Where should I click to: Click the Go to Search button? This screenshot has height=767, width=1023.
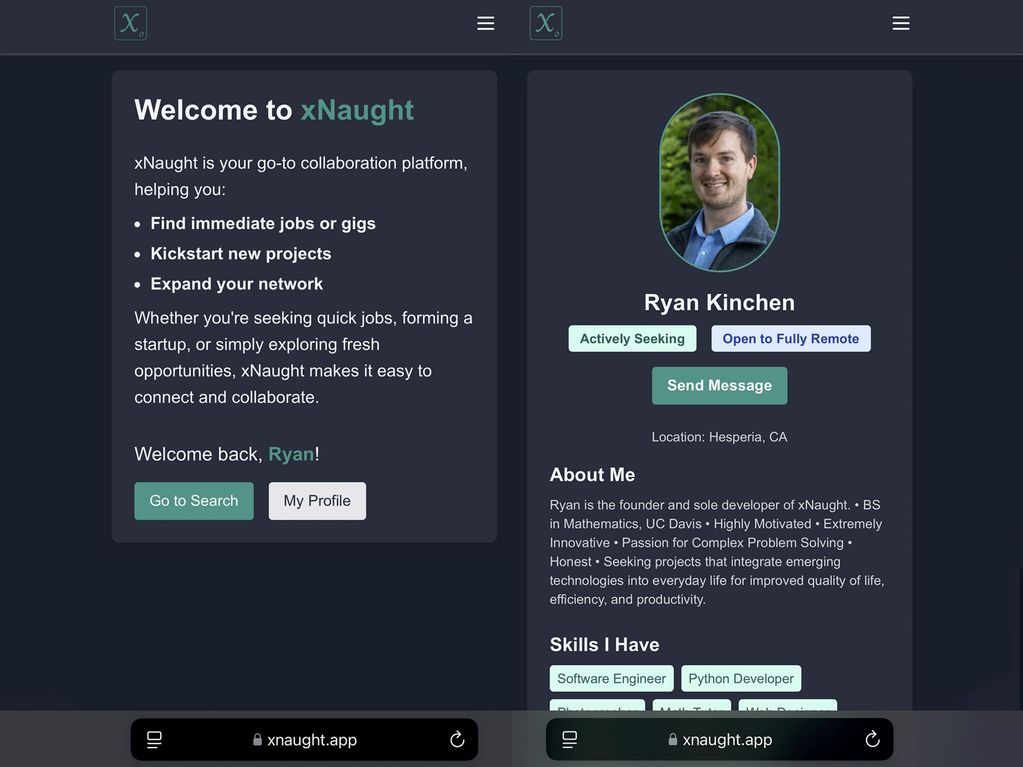(x=194, y=501)
